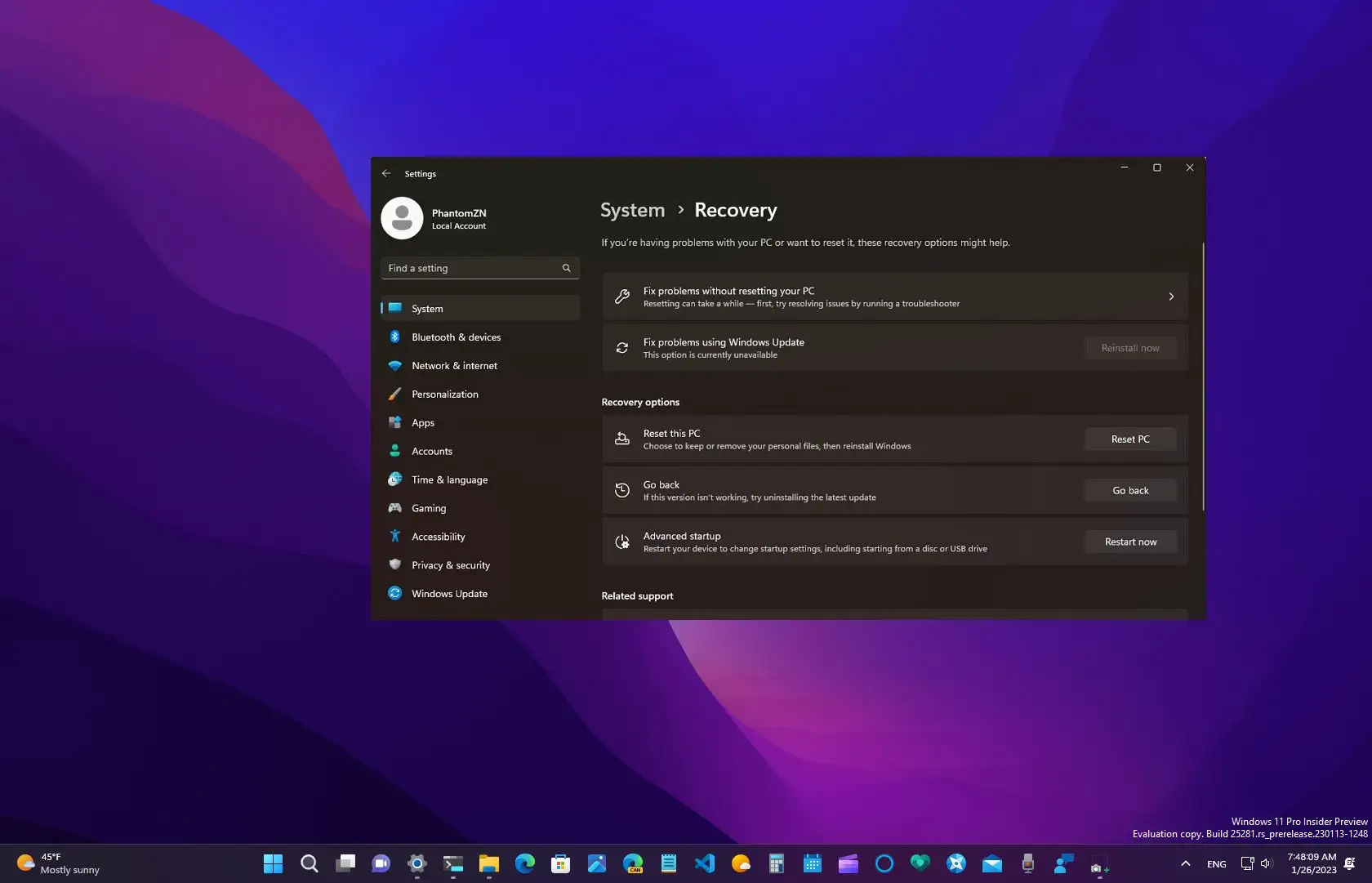
Task: Open File Explorer from taskbar
Action: [489, 863]
